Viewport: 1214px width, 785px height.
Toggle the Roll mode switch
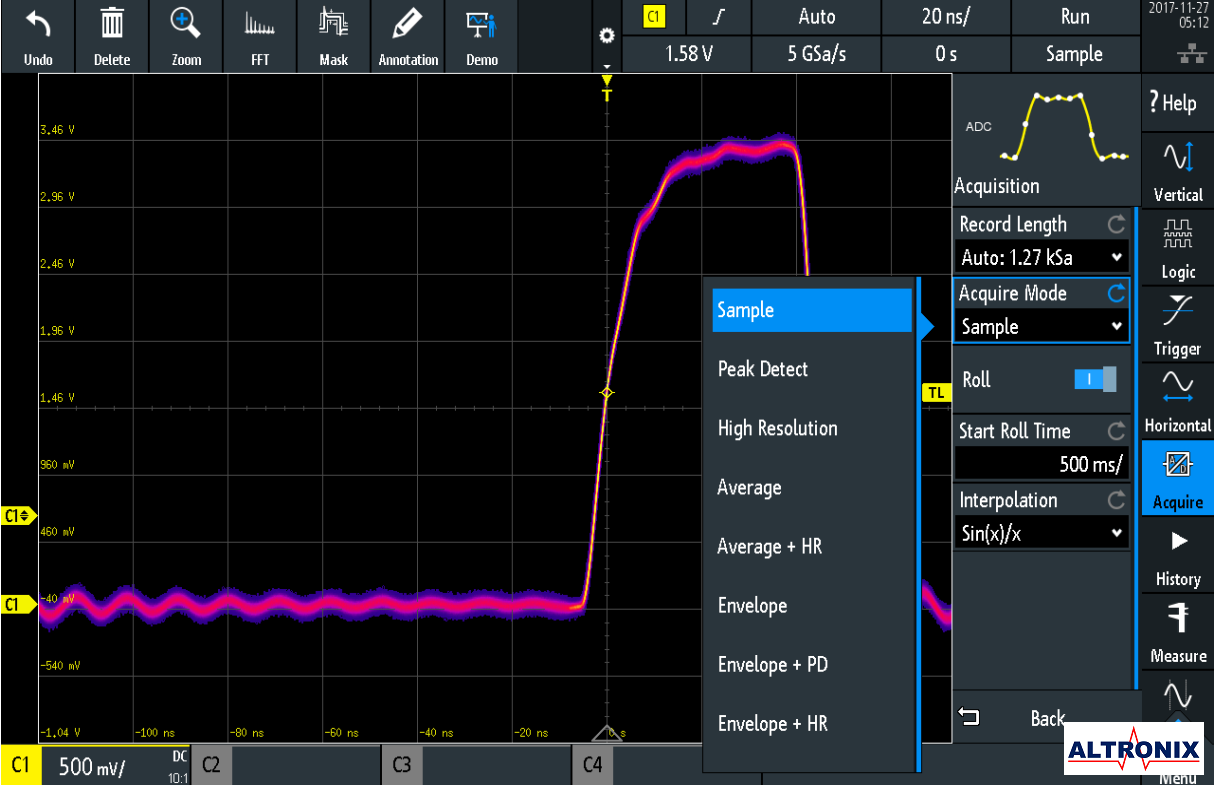[x=1095, y=379]
